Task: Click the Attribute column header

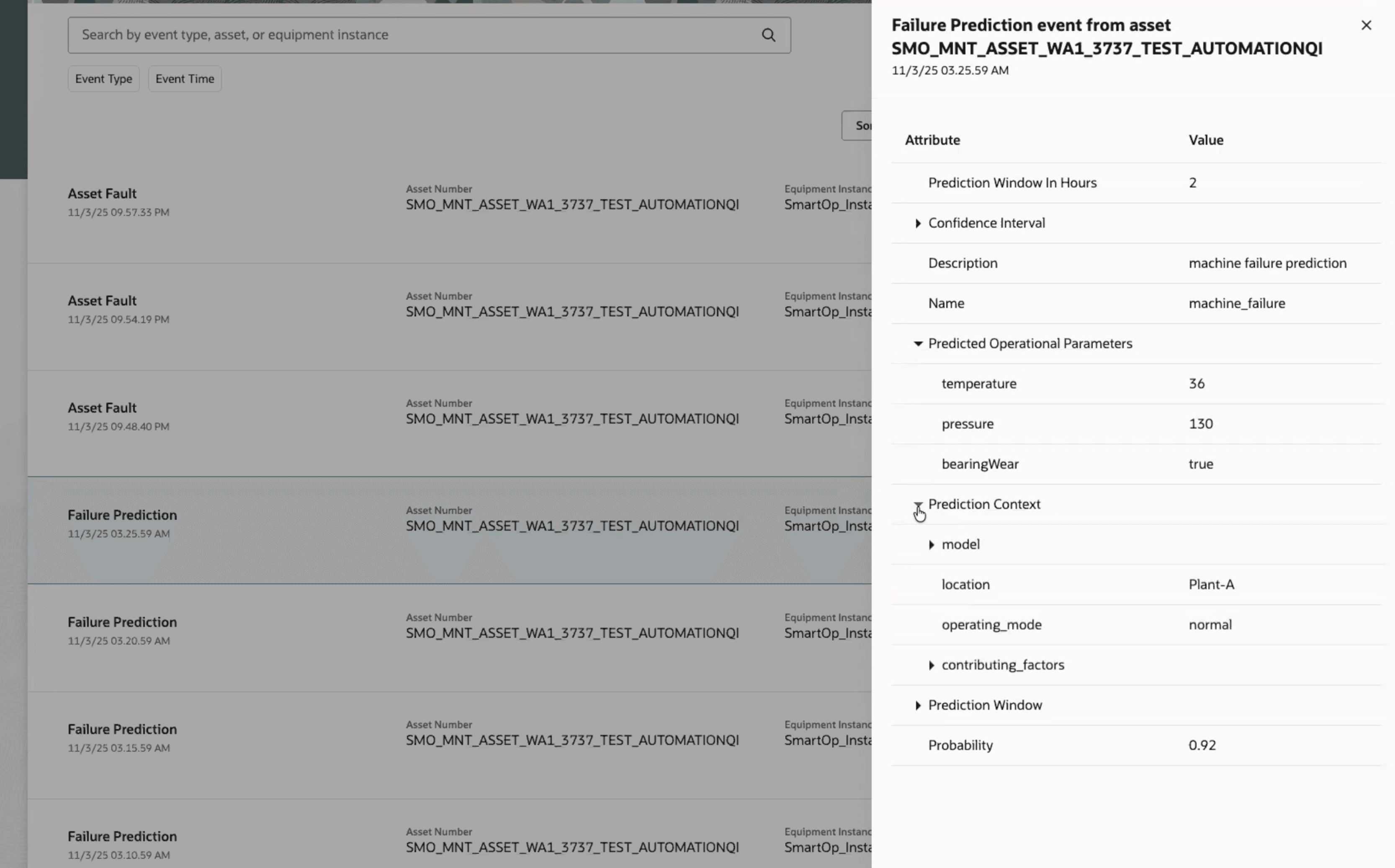Action: click(x=932, y=140)
